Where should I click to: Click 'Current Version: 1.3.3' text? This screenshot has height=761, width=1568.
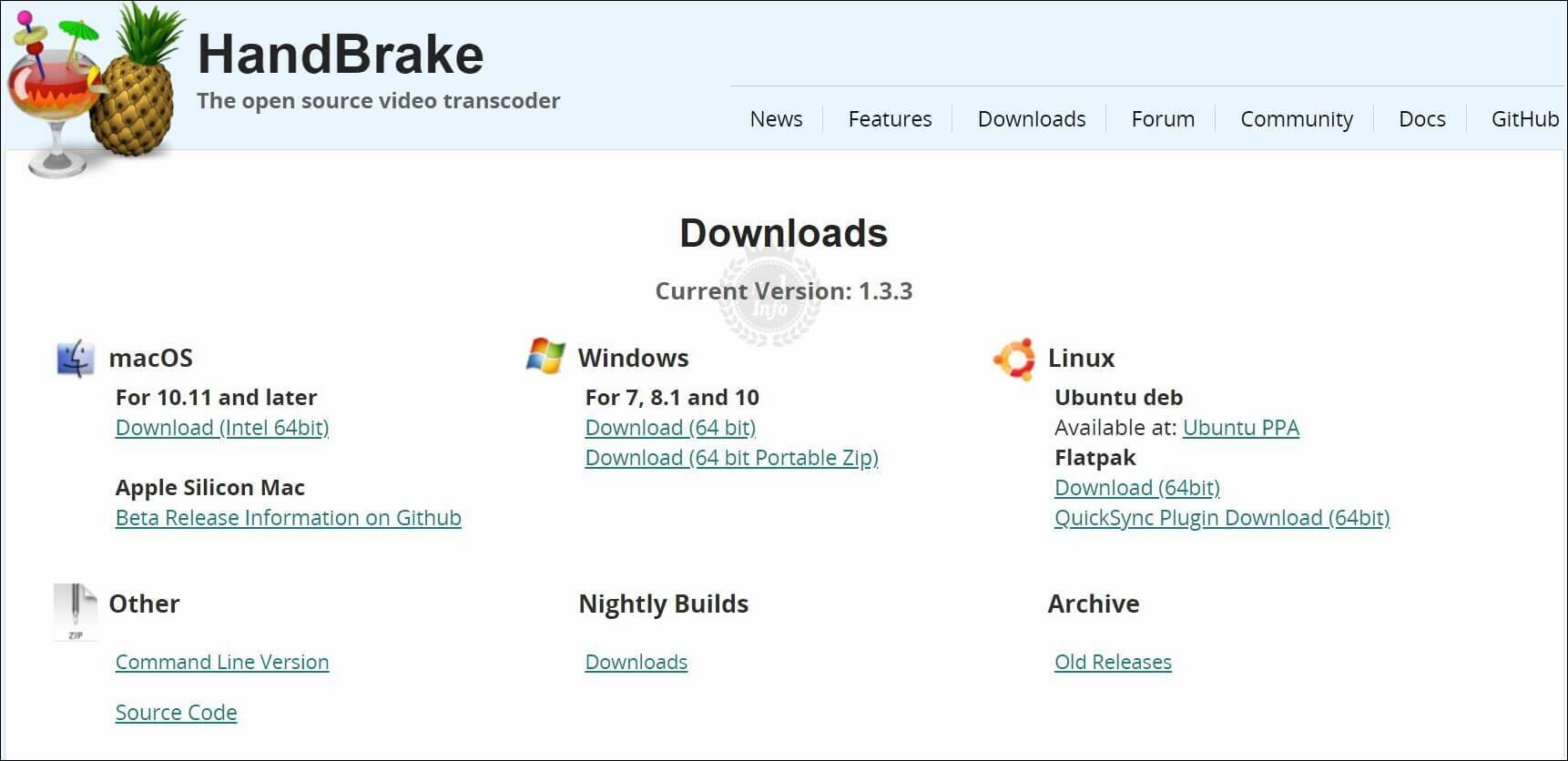784,291
